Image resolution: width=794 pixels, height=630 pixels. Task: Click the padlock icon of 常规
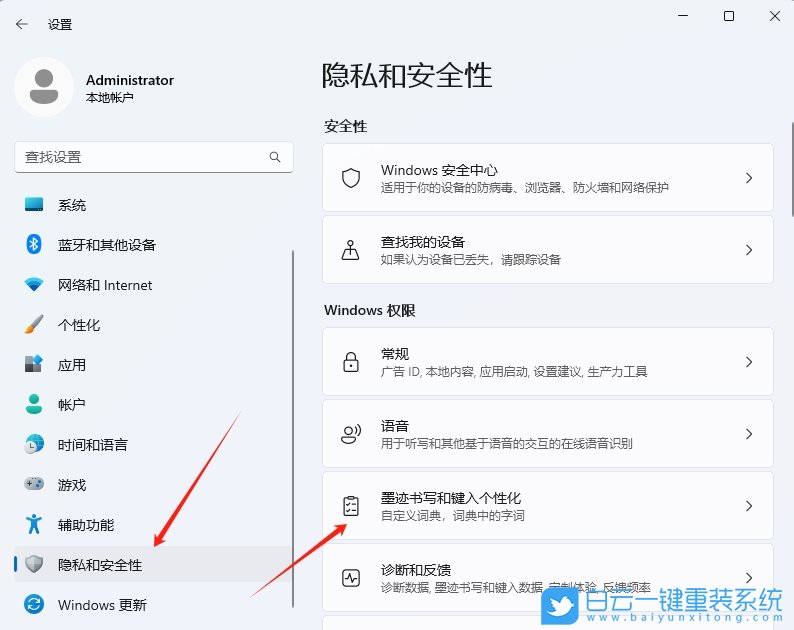click(x=351, y=362)
